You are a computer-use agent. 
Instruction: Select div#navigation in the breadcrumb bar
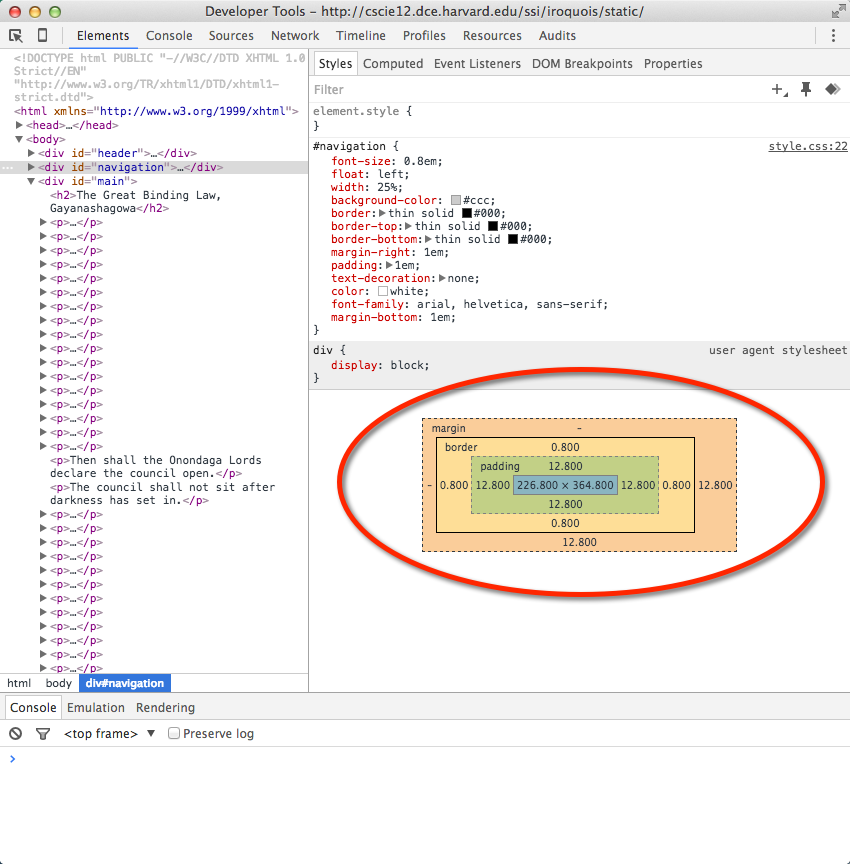[x=124, y=683]
